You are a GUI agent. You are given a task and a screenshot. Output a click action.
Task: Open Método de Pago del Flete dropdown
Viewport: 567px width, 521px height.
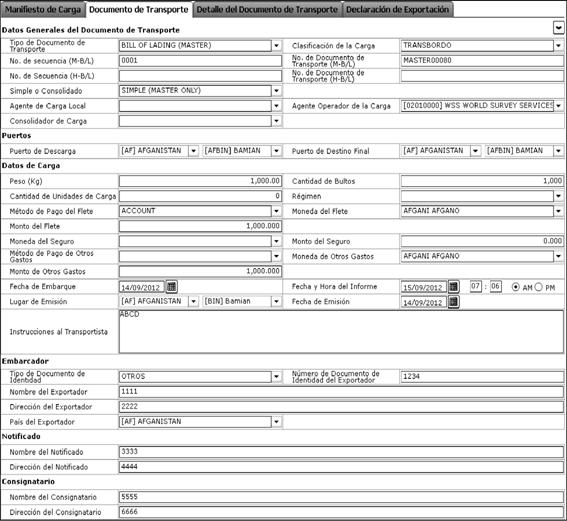(x=276, y=211)
